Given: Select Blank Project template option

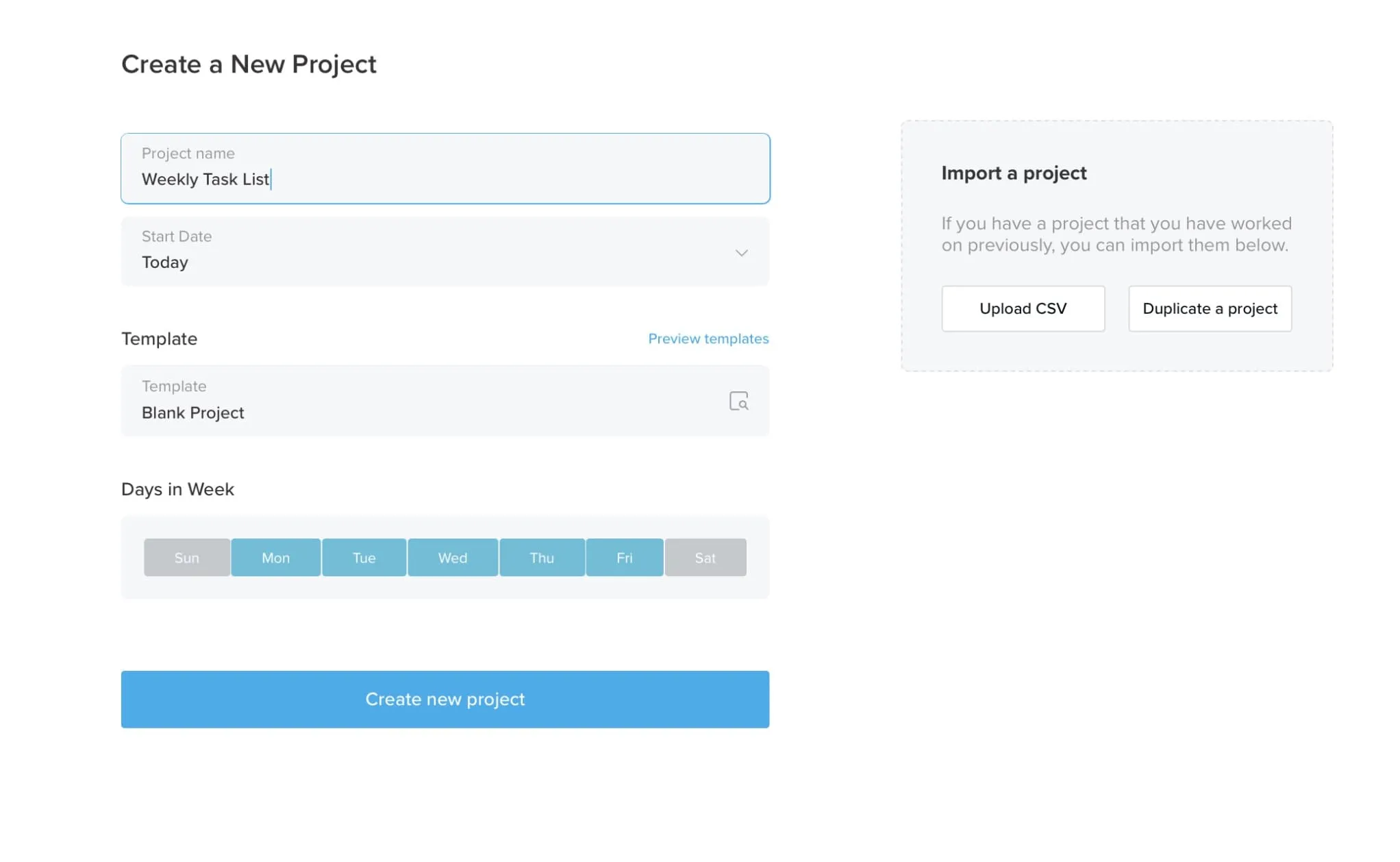Looking at the screenshot, I should click(444, 400).
